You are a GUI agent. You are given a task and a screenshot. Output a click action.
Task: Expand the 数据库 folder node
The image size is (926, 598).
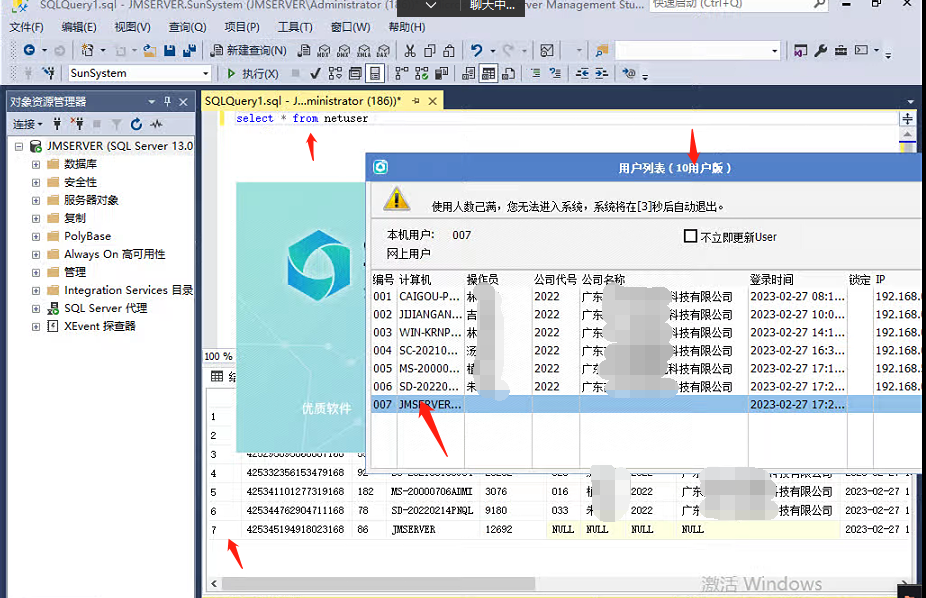click(x=36, y=164)
